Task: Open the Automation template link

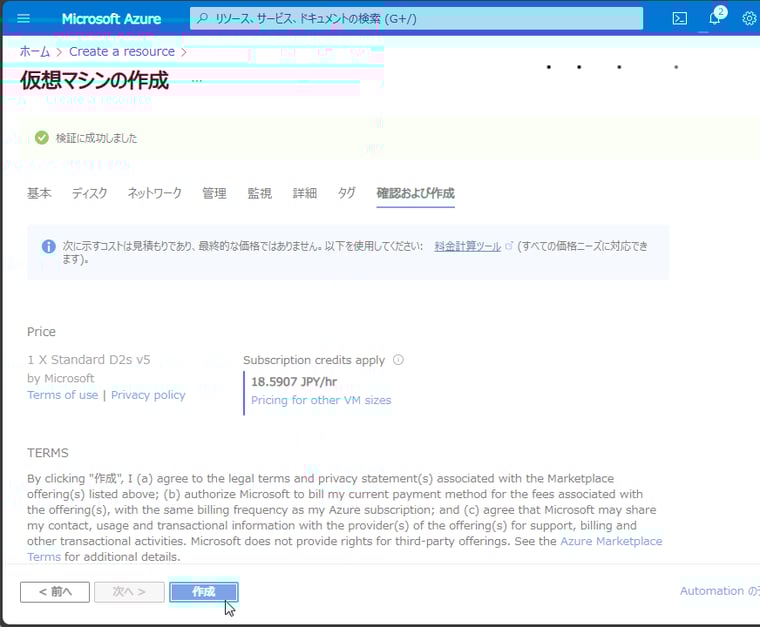Action: tap(719, 591)
